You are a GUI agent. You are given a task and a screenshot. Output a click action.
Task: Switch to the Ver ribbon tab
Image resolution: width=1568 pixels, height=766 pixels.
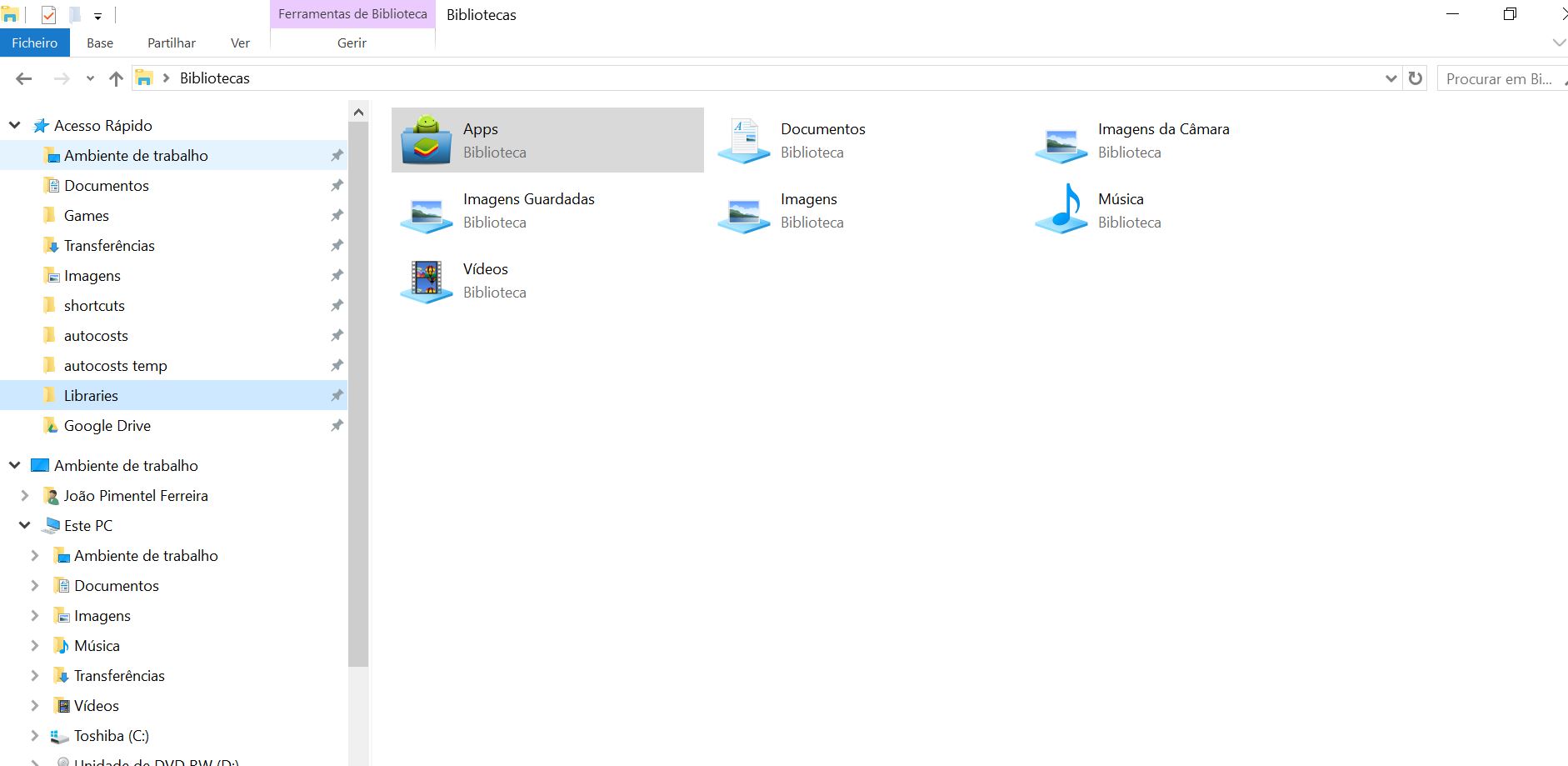(240, 43)
